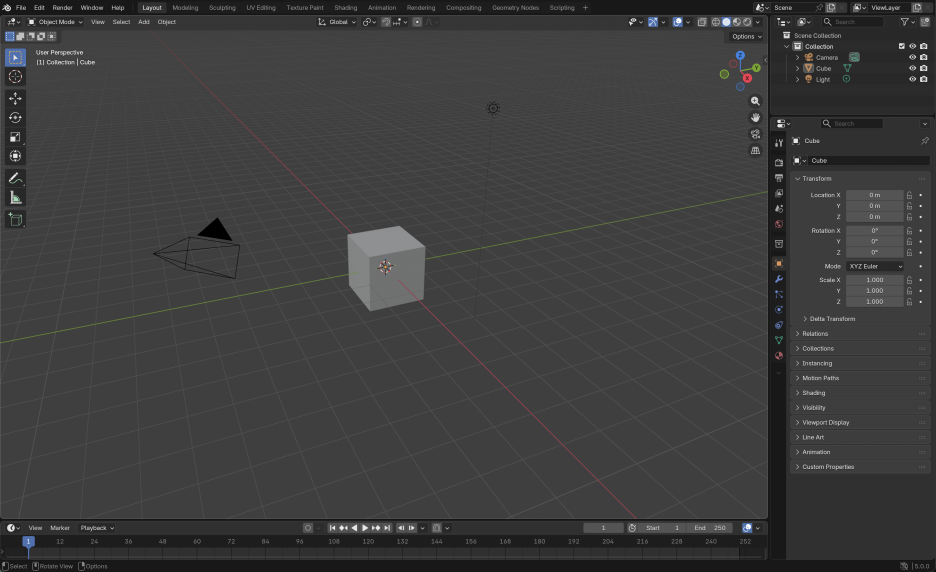The height and width of the screenshot is (572, 936).
Task: Select the Annotate tool
Action: (x=16, y=178)
